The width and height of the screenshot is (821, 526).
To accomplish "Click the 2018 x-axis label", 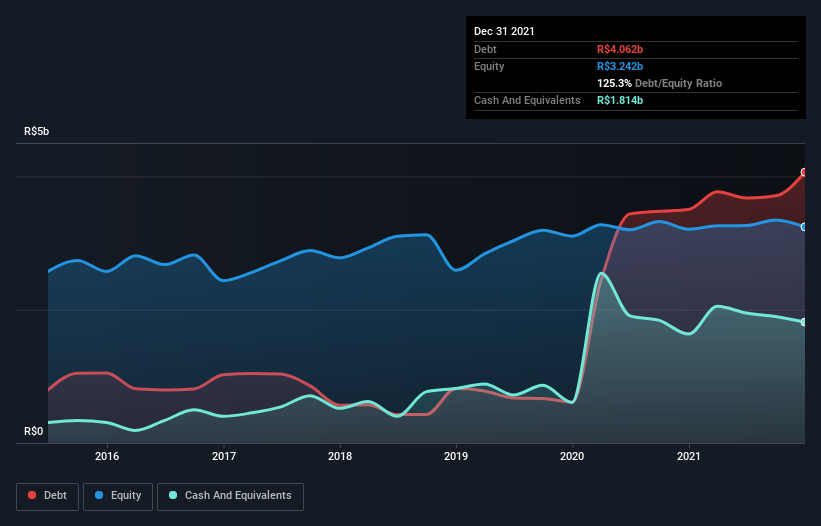I will pyautogui.click(x=340, y=456).
